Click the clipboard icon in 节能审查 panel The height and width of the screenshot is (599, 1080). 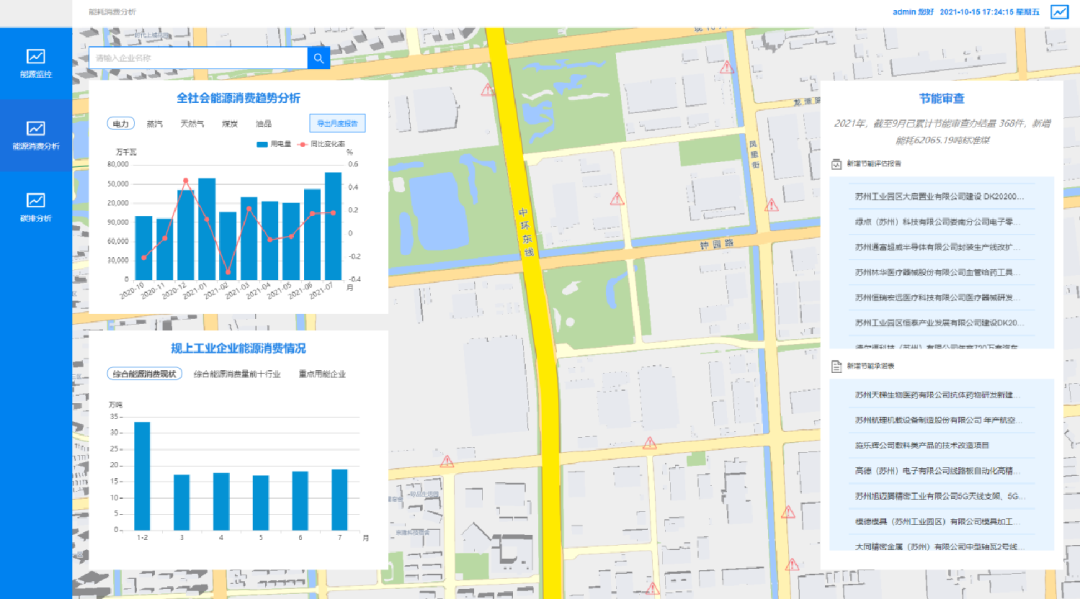837,163
